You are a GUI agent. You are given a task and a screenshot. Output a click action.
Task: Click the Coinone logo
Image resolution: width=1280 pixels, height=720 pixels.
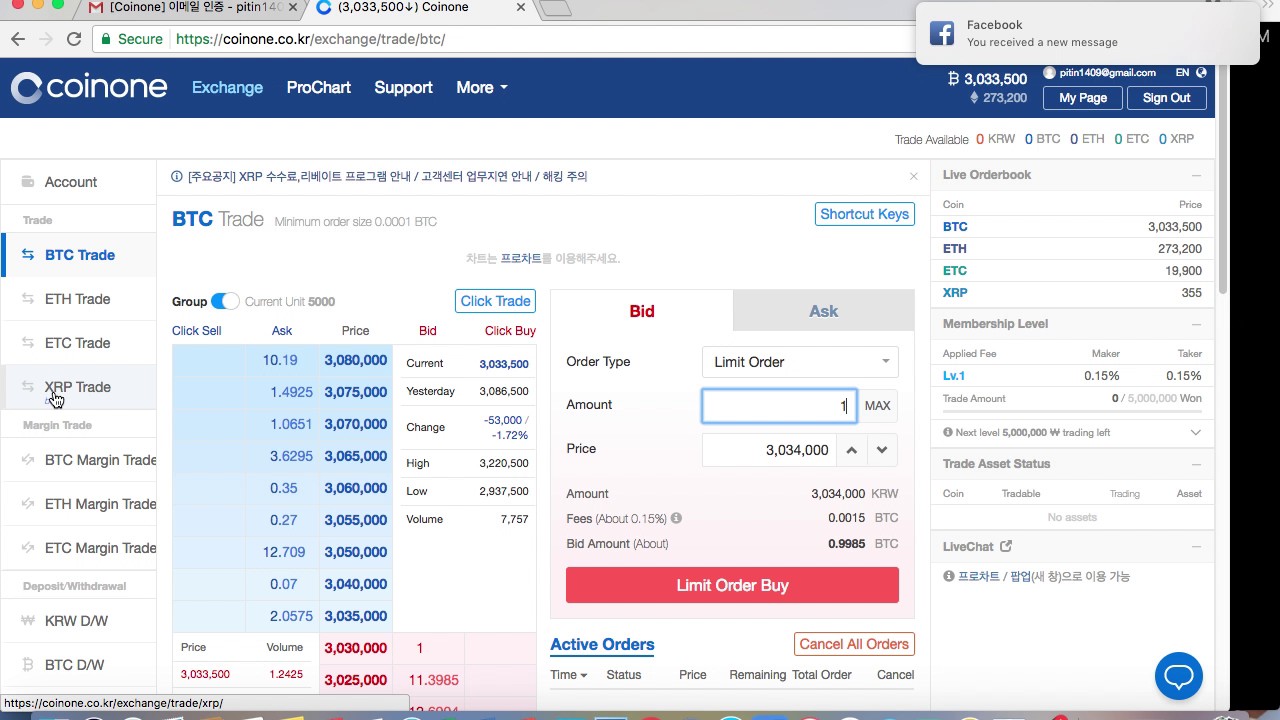89,88
